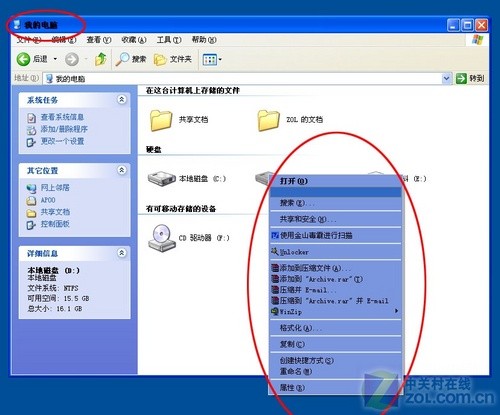Choose Add to "Archive.rar" entry
This screenshot has height=415, width=500.
[336, 279]
